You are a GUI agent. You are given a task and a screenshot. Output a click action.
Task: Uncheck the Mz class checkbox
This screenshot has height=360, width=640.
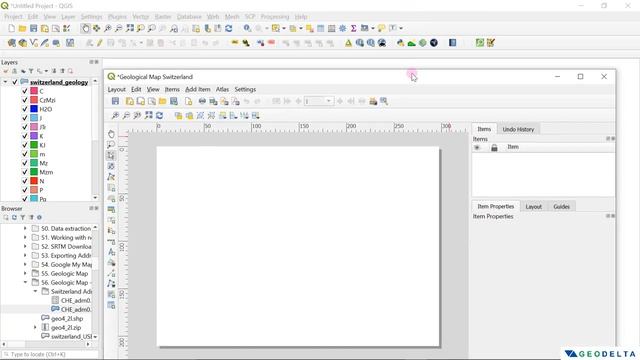pos(24,163)
